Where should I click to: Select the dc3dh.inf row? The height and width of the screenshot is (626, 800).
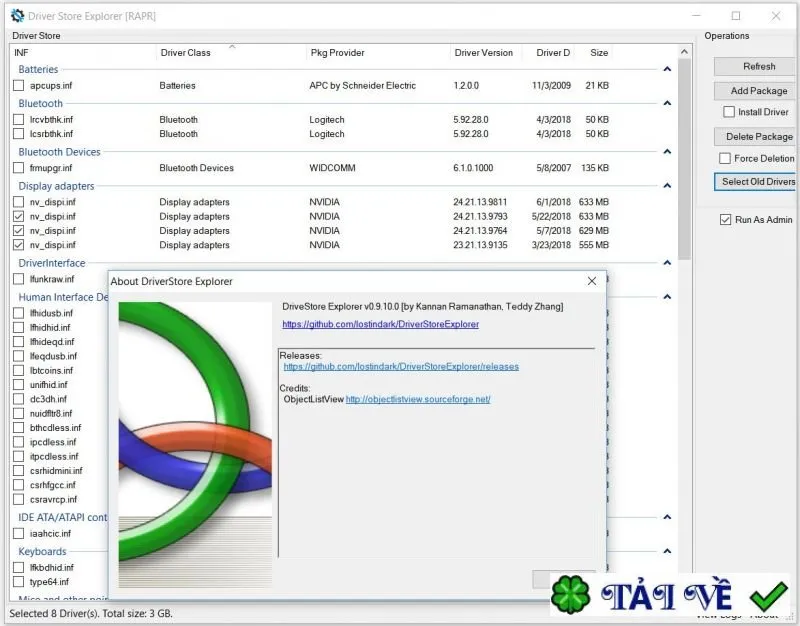48,399
